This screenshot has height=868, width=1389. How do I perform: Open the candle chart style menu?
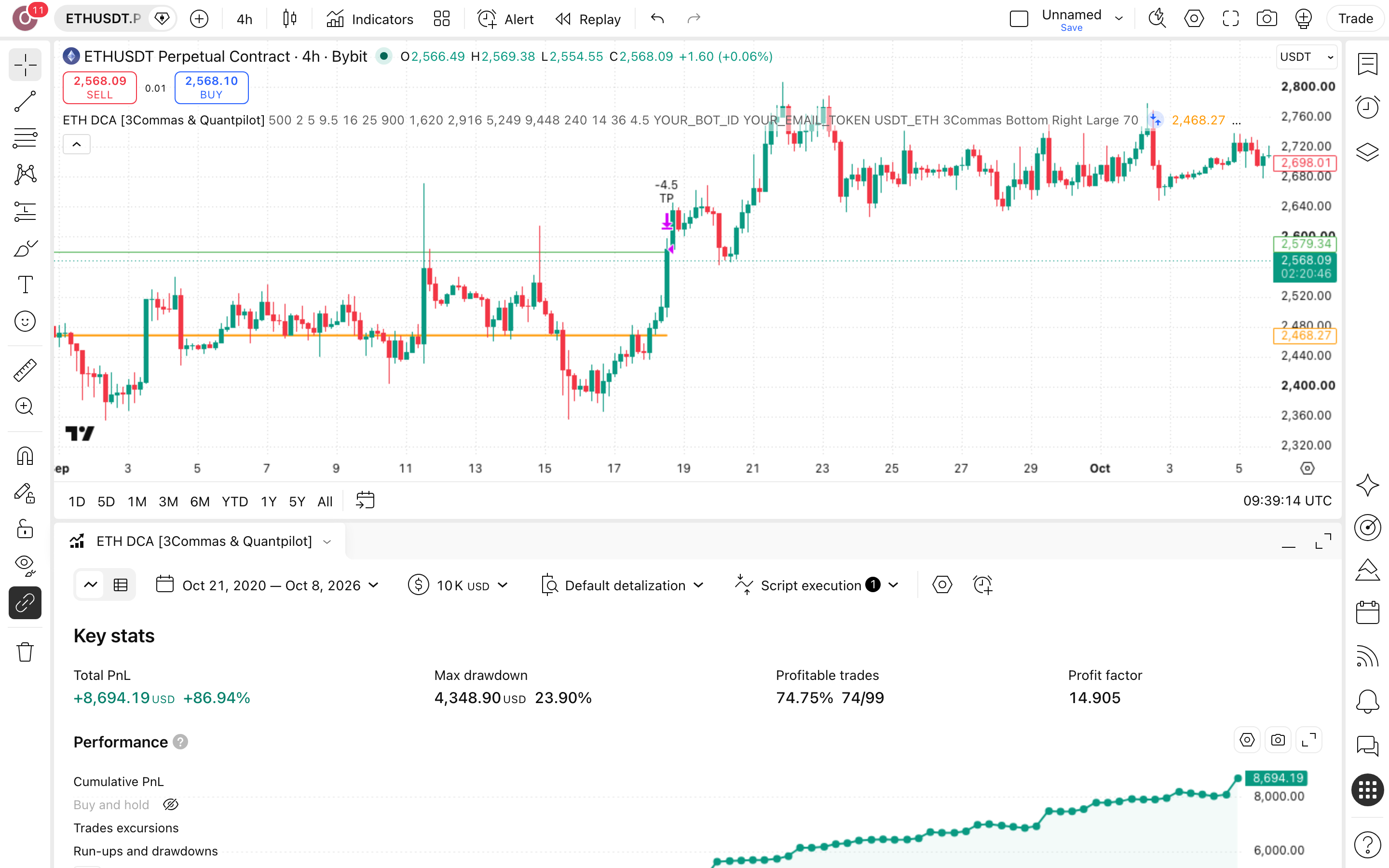tap(290, 19)
